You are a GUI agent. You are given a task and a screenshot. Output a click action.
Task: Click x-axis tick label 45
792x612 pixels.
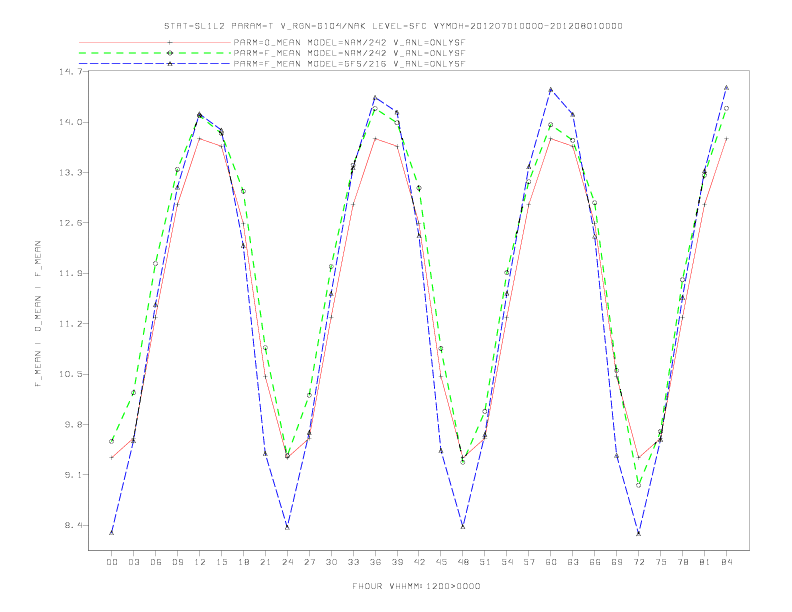point(441,562)
